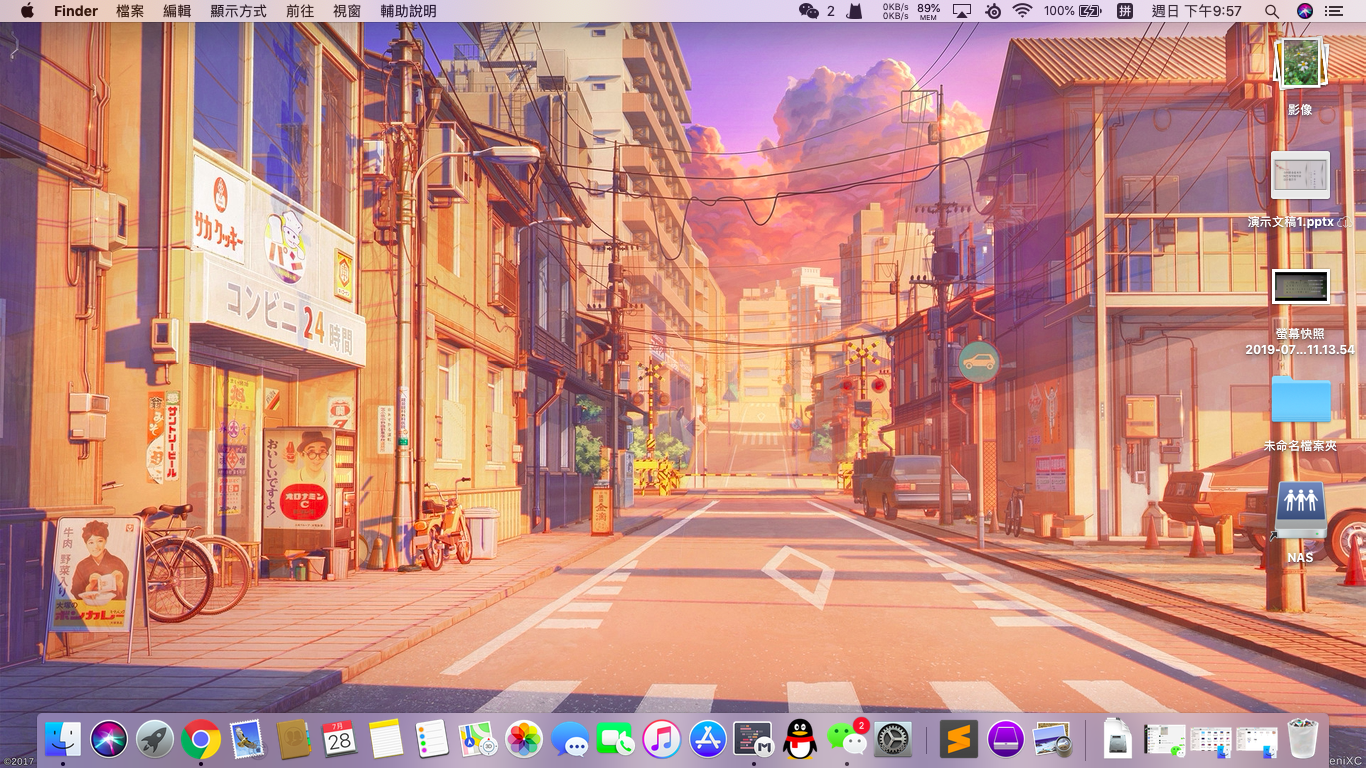1366x768 pixels.
Task: Open the 顯示方式 menu
Action: (238, 11)
